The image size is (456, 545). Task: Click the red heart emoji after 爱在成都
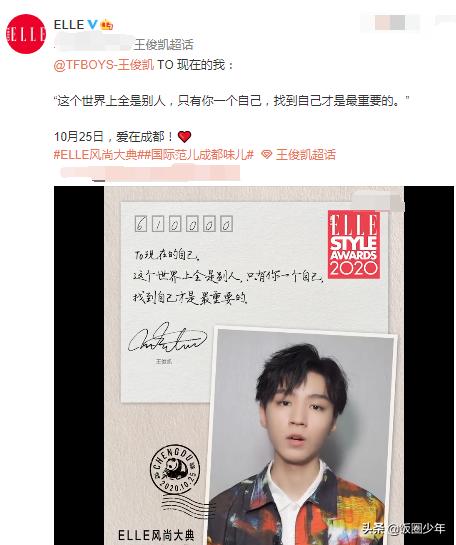coord(184,137)
